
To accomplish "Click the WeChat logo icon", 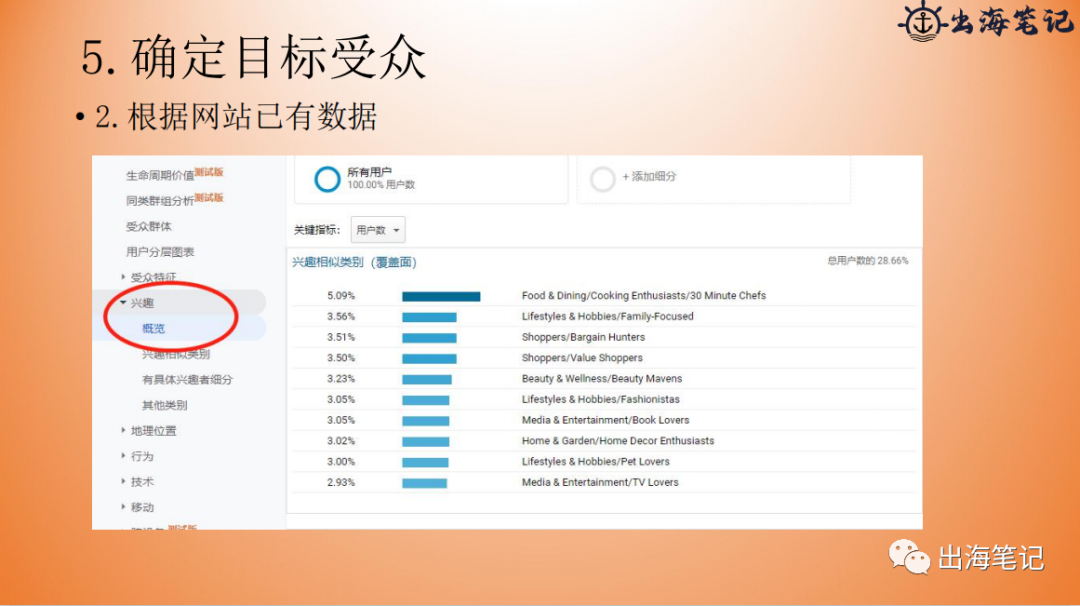I will tap(909, 556).
